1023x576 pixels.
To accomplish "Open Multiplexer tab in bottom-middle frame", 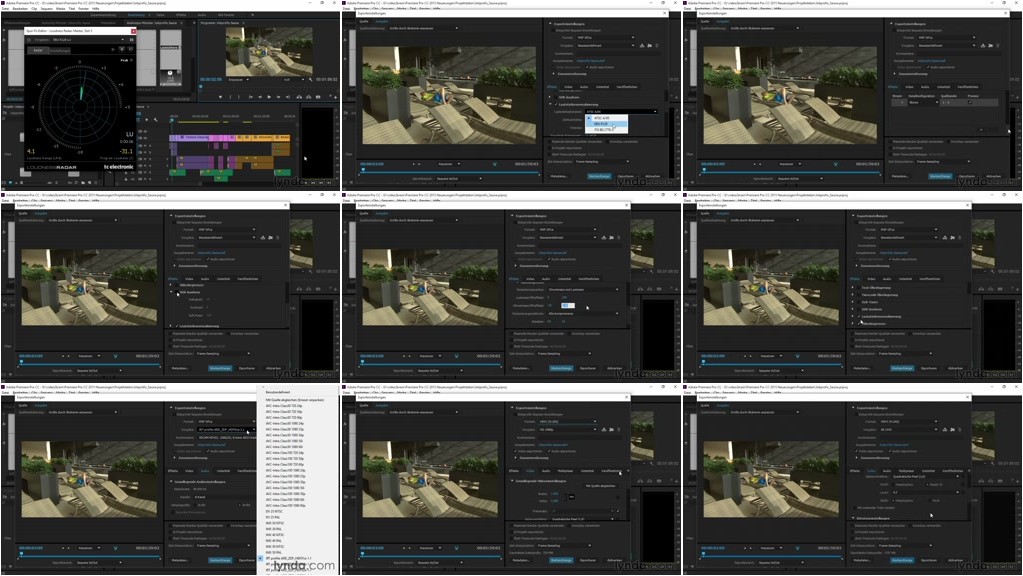I will coord(565,471).
